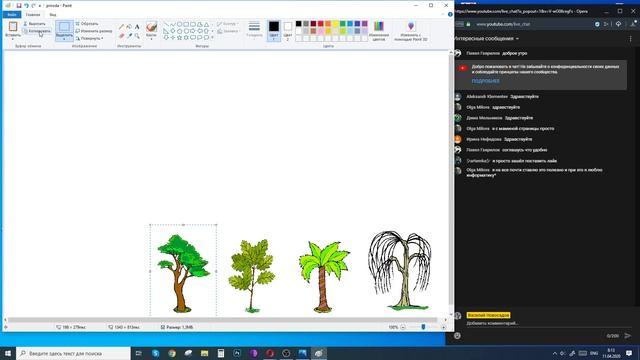Image resolution: width=640 pixels, height=360 pixels.
Task: Click the Undo arrow in title bar
Action: tap(26, 6)
